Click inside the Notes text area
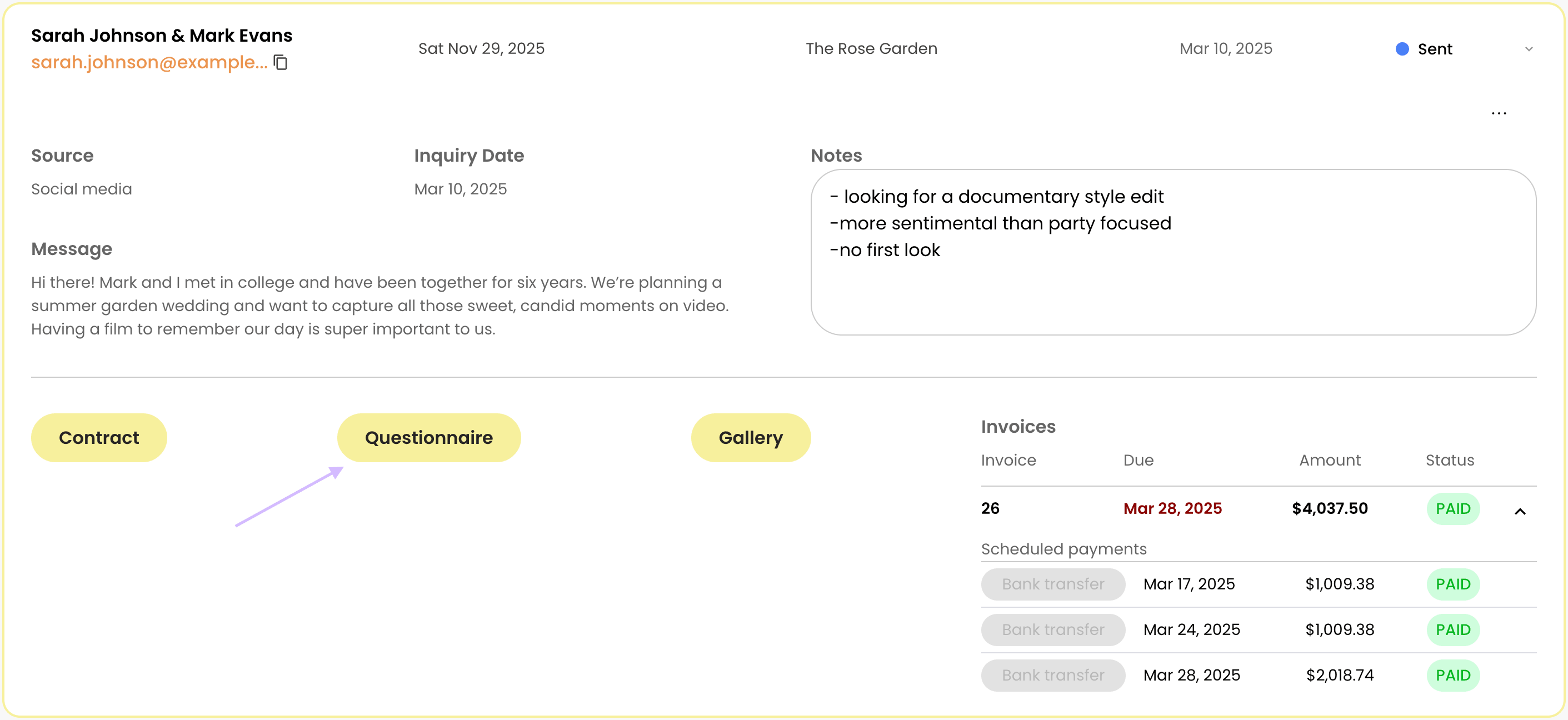The height and width of the screenshot is (720, 1568). (x=1173, y=252)
